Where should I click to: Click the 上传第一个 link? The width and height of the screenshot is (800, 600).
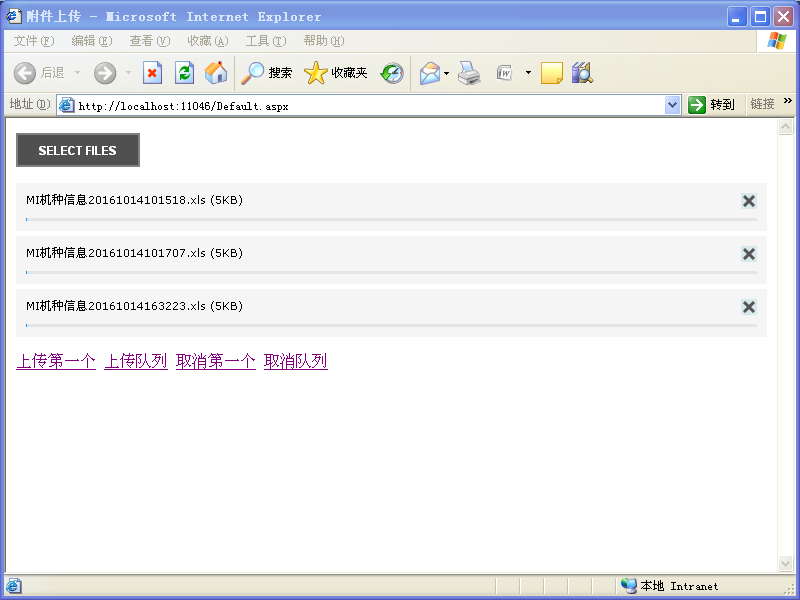point(56,361)
